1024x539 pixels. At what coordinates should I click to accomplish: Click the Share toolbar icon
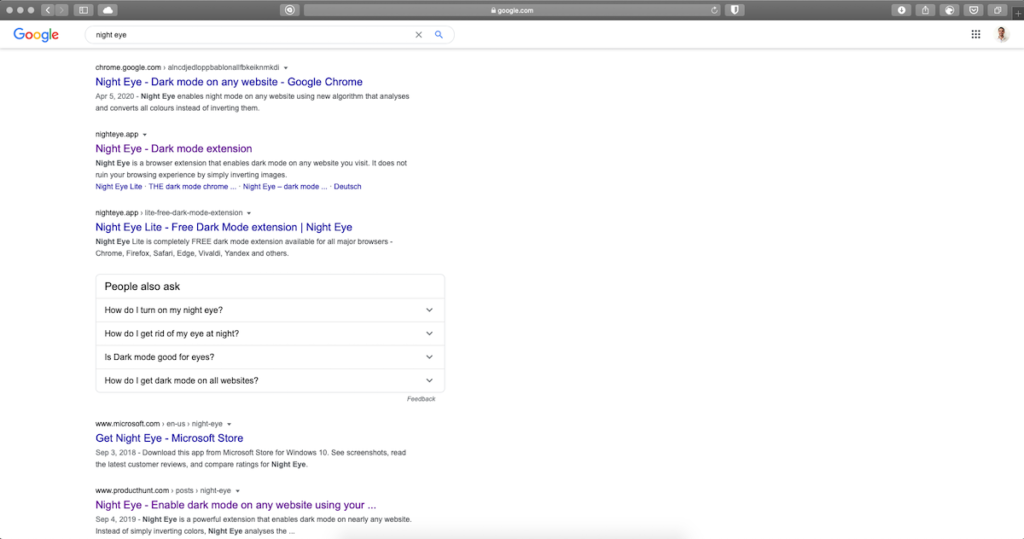click(925, 10)
